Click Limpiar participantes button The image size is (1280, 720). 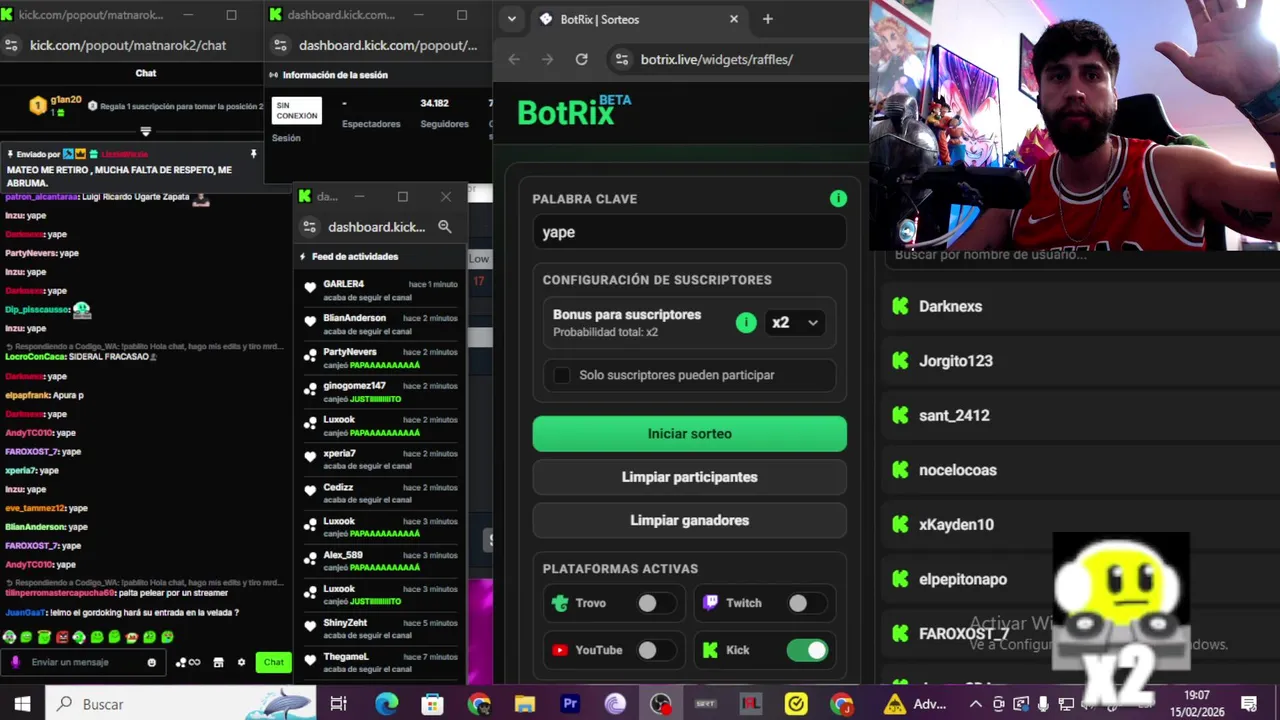689,477
